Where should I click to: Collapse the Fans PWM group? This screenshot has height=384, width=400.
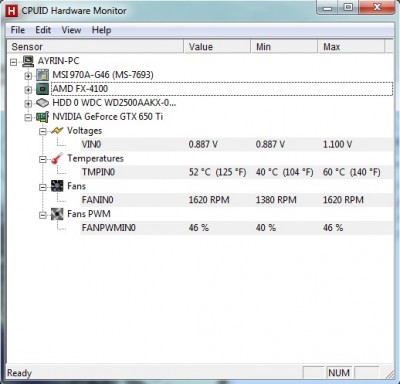(43, 215)
